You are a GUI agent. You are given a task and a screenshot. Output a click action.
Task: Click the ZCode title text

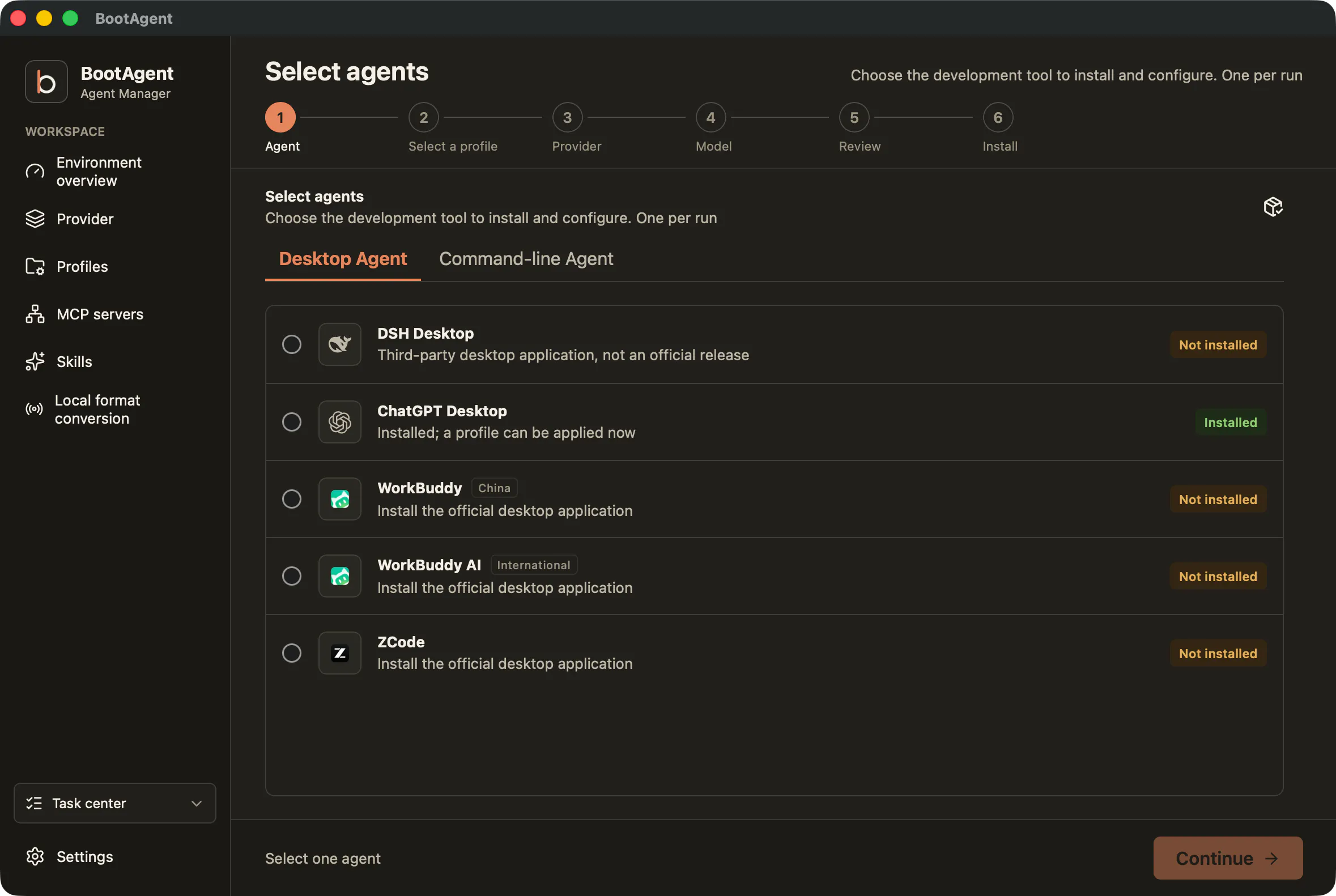[401, 642]
